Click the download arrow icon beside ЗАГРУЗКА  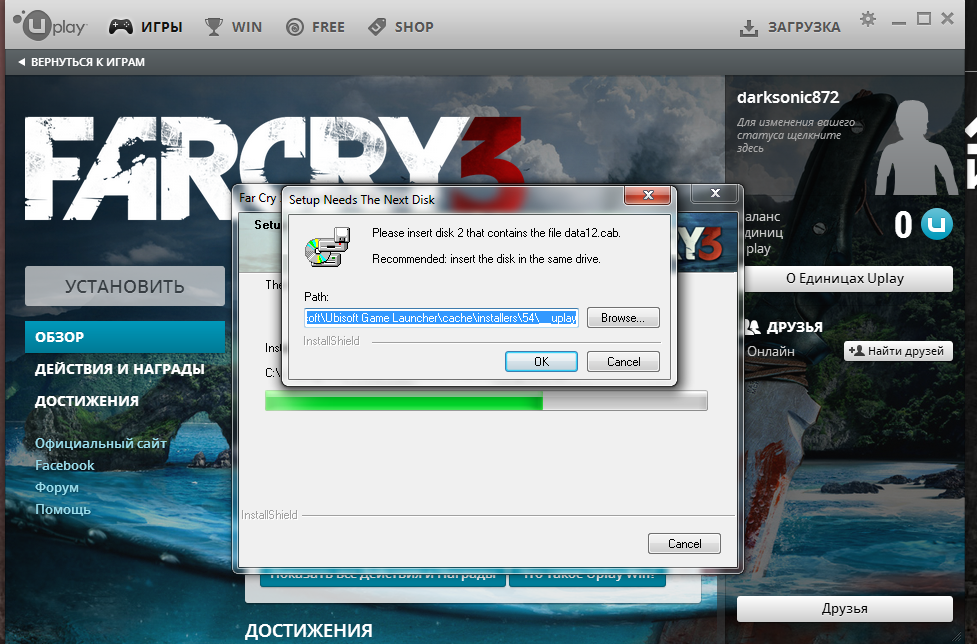click(x=748, y=27)
